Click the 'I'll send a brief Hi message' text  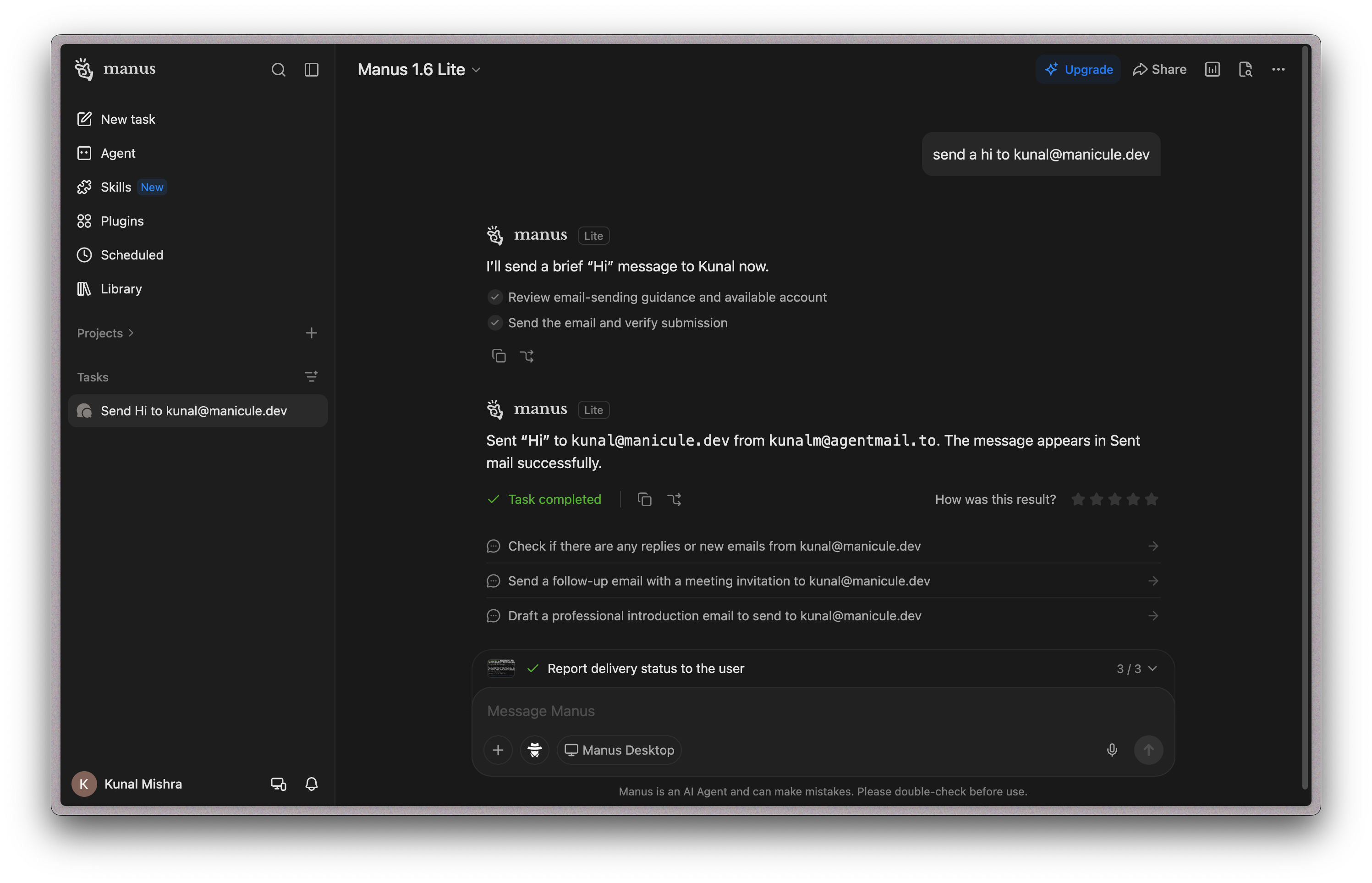click(627, 267)
